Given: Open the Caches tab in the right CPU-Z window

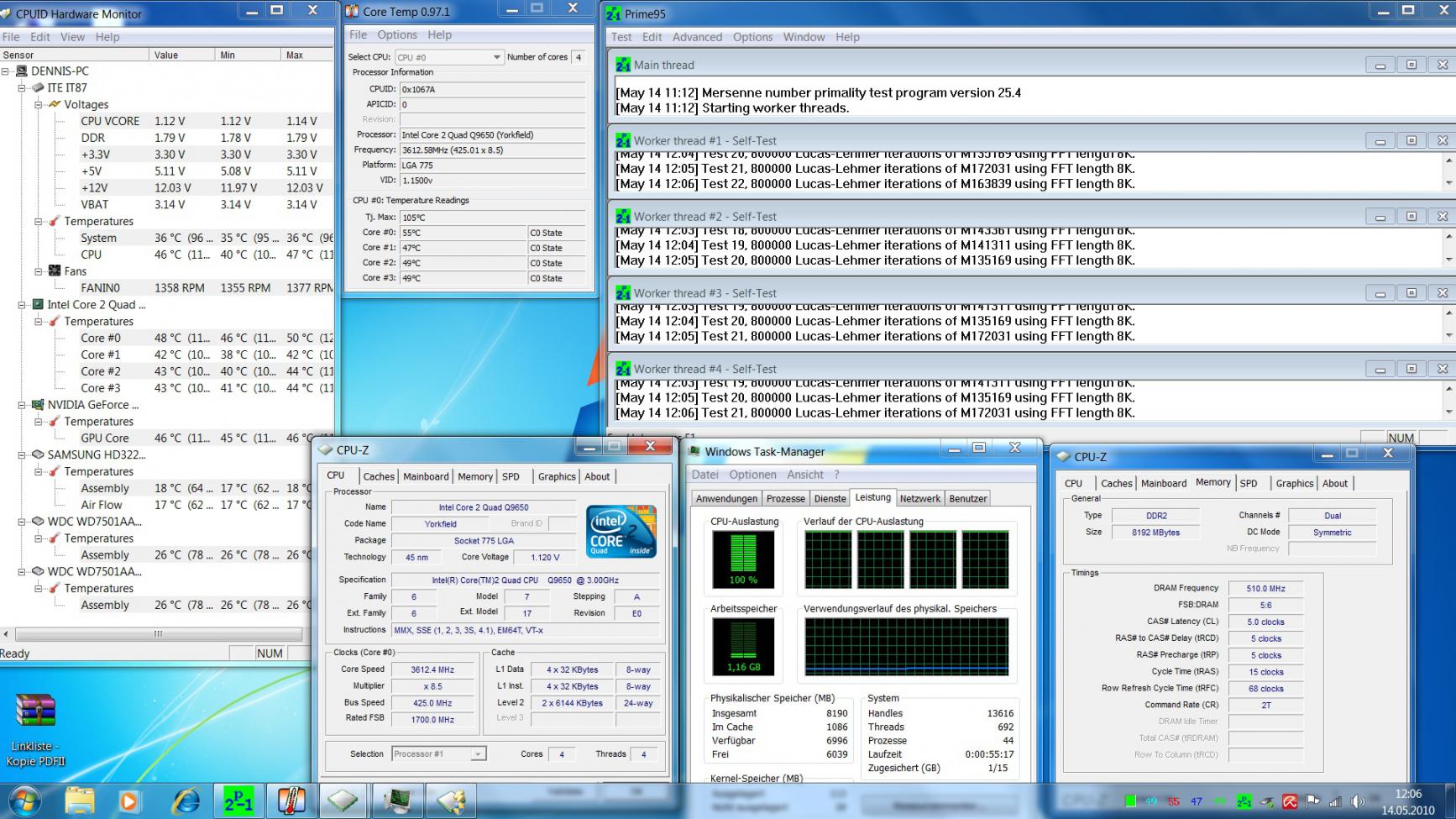Looking at the screenshot, I should coord(1117,483).
